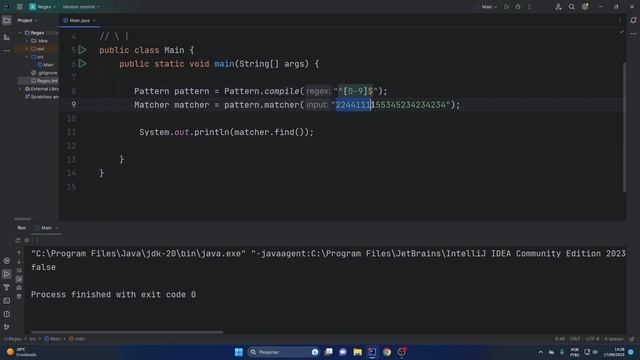Open more tool windows ellipsis on left
Image resolution: width=640 pixels, height=360 pixels.
pyautogui.click(x=7, y=51)
